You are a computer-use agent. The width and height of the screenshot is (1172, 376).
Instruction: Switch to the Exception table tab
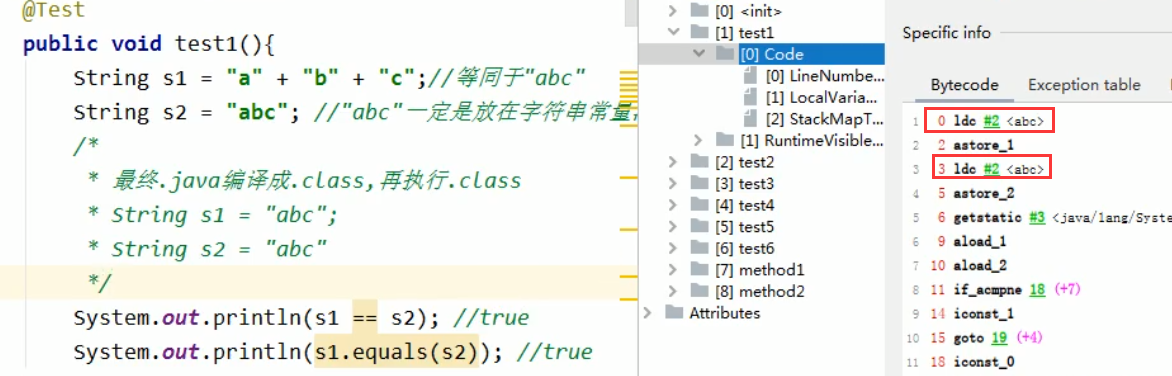point(1084,85)
